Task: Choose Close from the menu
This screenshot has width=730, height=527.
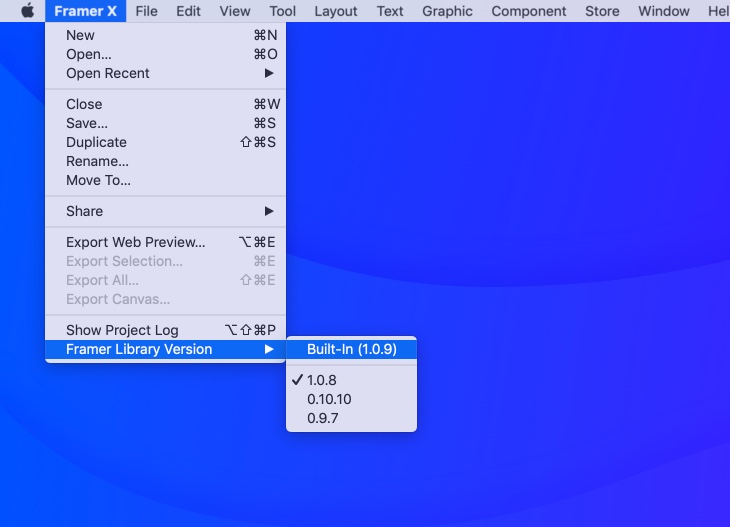Action: (166, 104)
